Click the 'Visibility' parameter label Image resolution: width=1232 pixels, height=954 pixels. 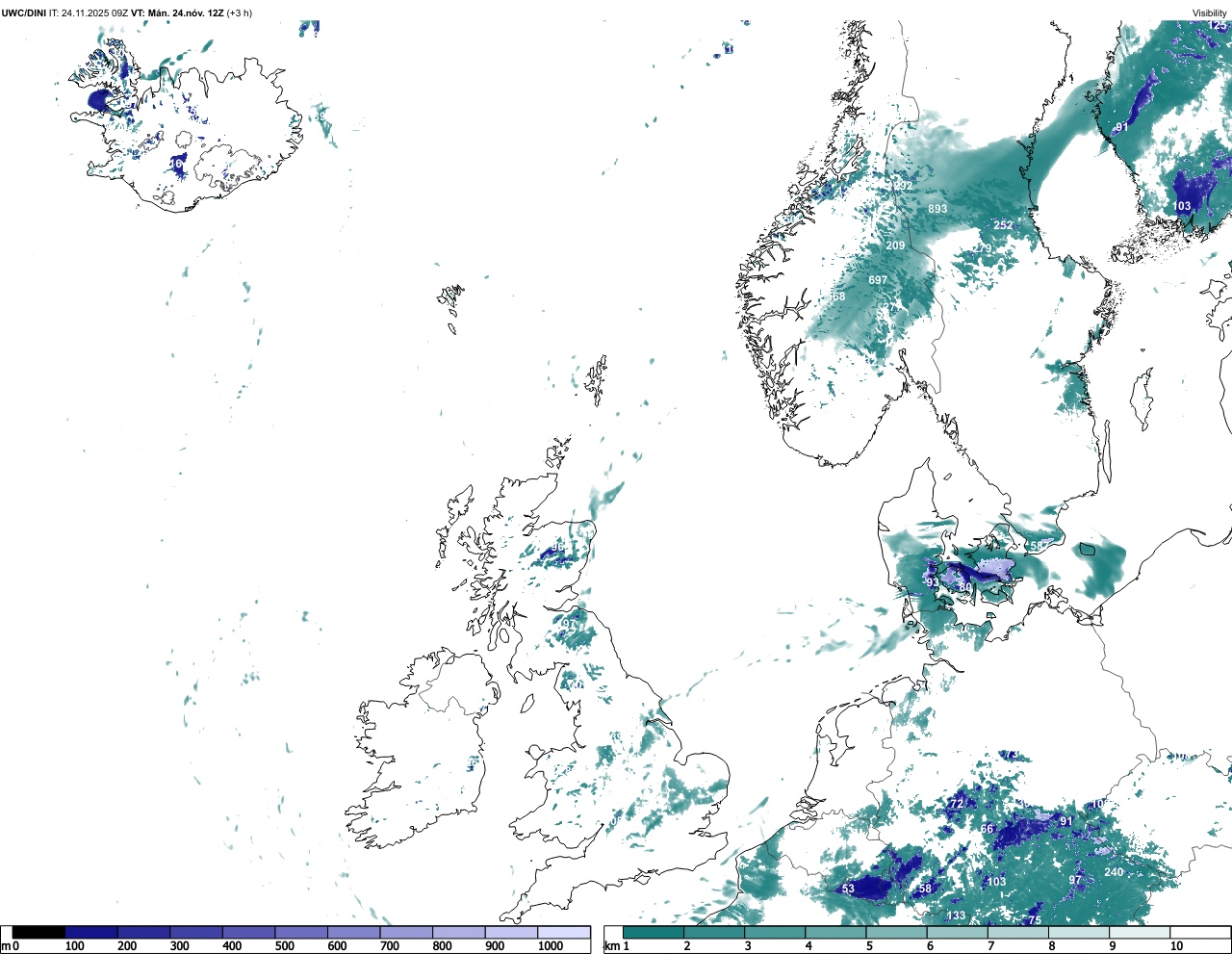1210,13
